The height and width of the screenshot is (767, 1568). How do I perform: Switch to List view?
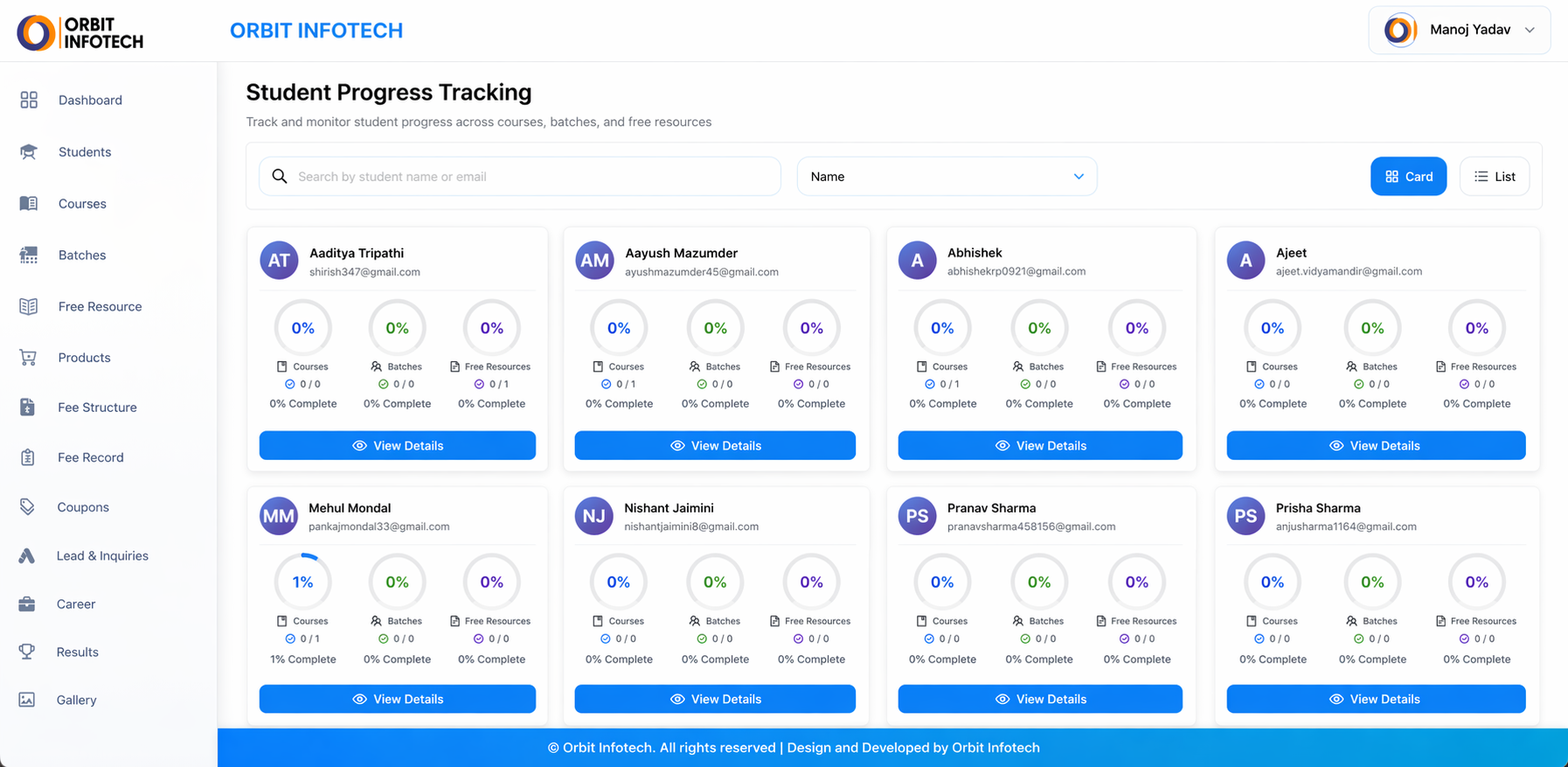(x=1495, y=177)
